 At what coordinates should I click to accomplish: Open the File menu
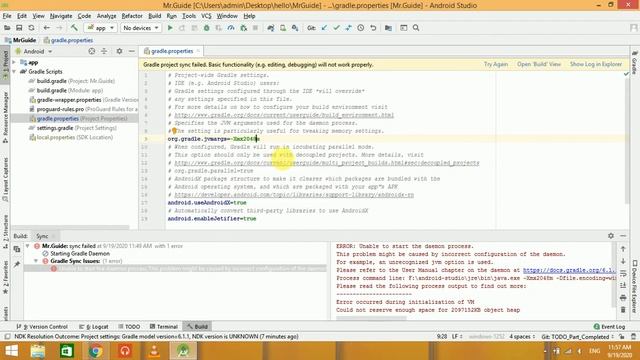[7, 16]
